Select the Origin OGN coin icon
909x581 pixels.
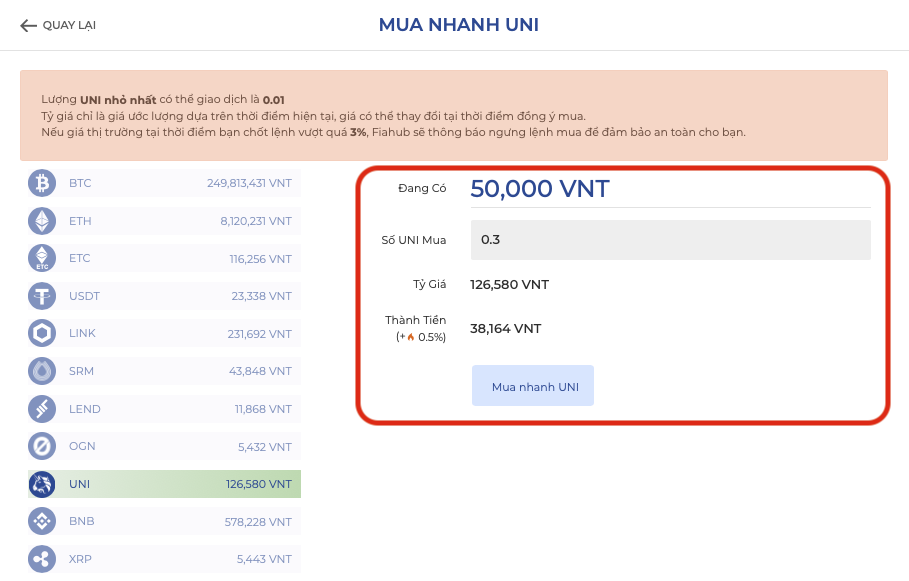pos(42,446)
